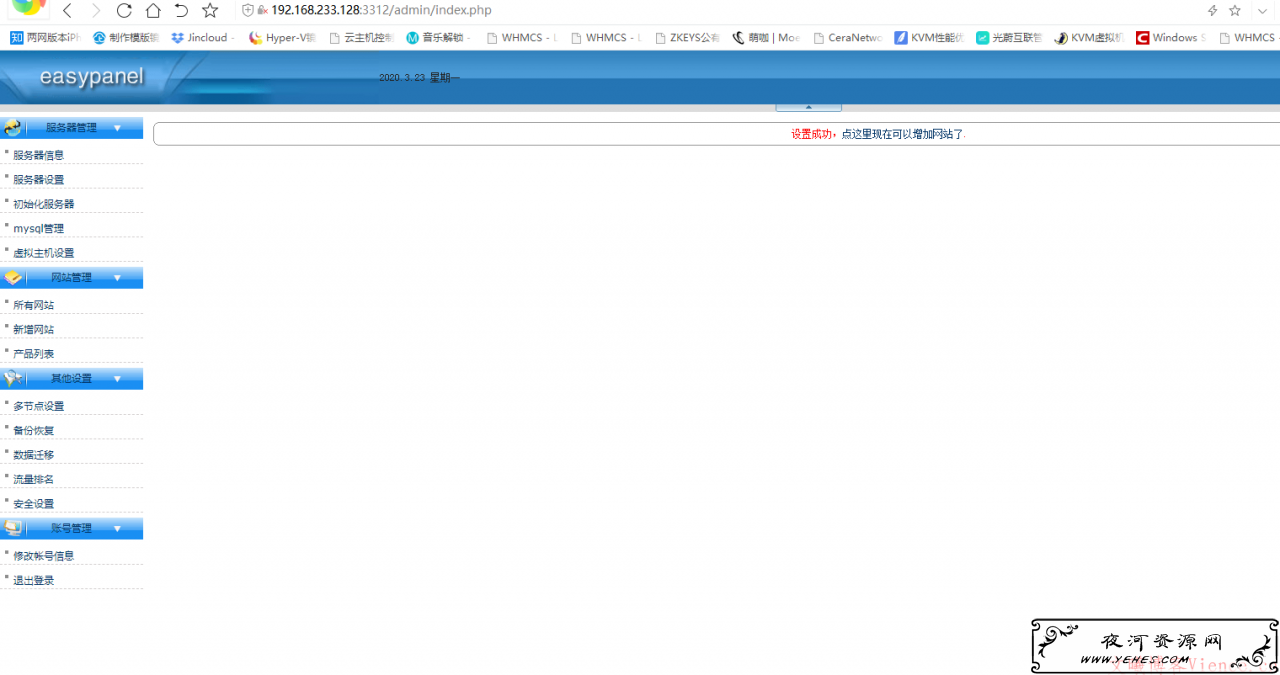Click the 其他设置 section tools icon
The image size is (1280, 675).
(x=12, y=378)
